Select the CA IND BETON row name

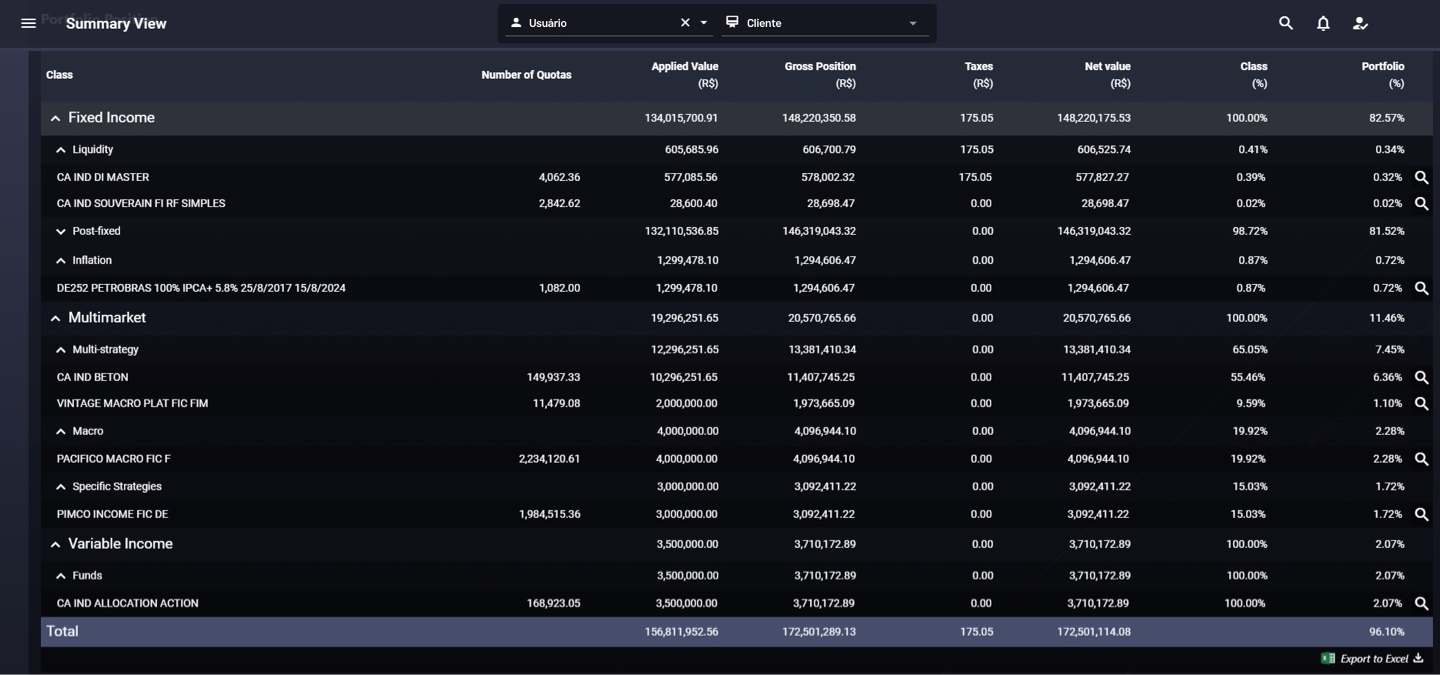click(92, 377)
